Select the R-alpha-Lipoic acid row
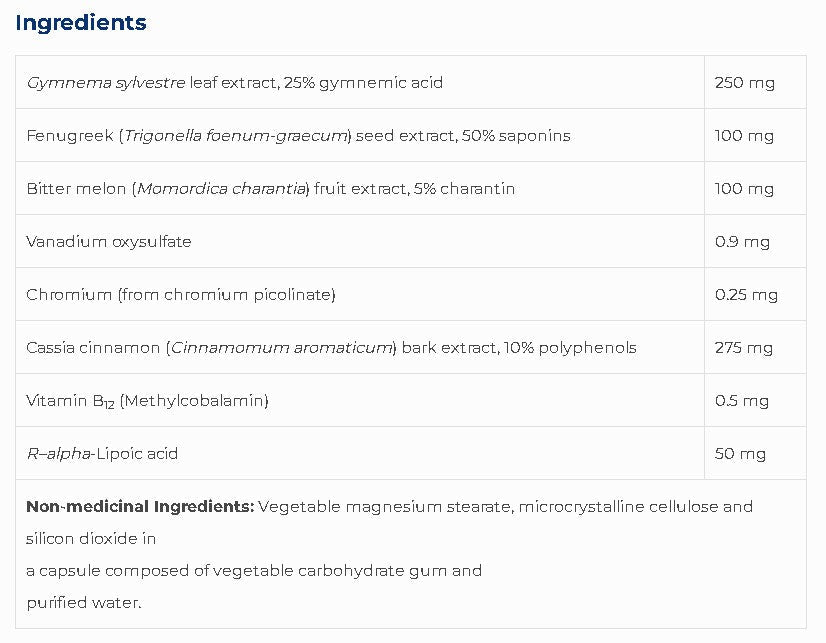The height and width of the screenshot is (643, 826). coord(102,453)
